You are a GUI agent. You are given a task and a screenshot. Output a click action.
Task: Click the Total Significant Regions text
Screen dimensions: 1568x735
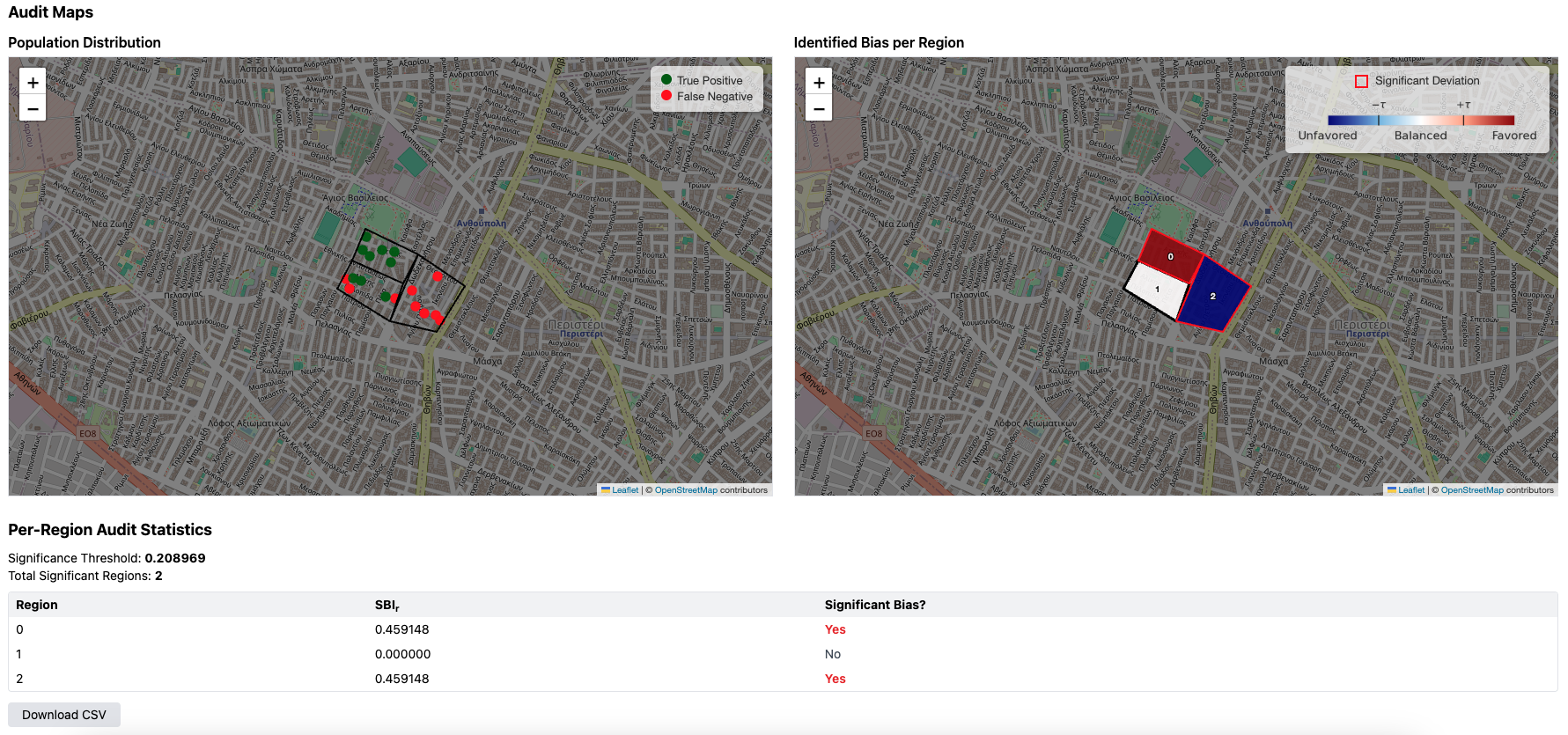(x=85, y=576)
